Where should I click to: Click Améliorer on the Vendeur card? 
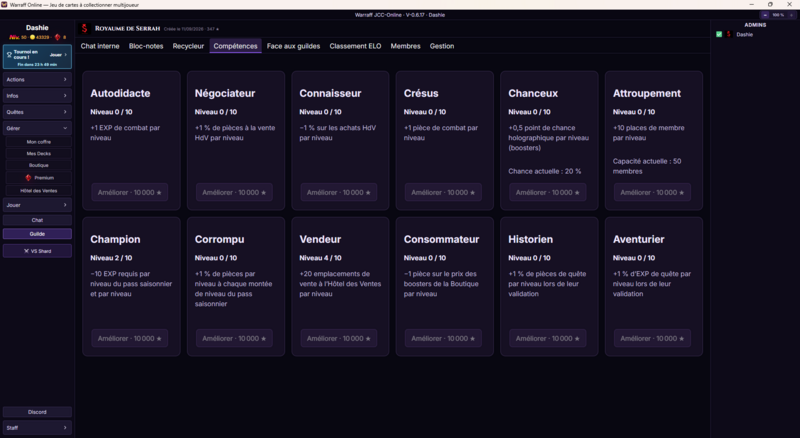coord(339,338)
